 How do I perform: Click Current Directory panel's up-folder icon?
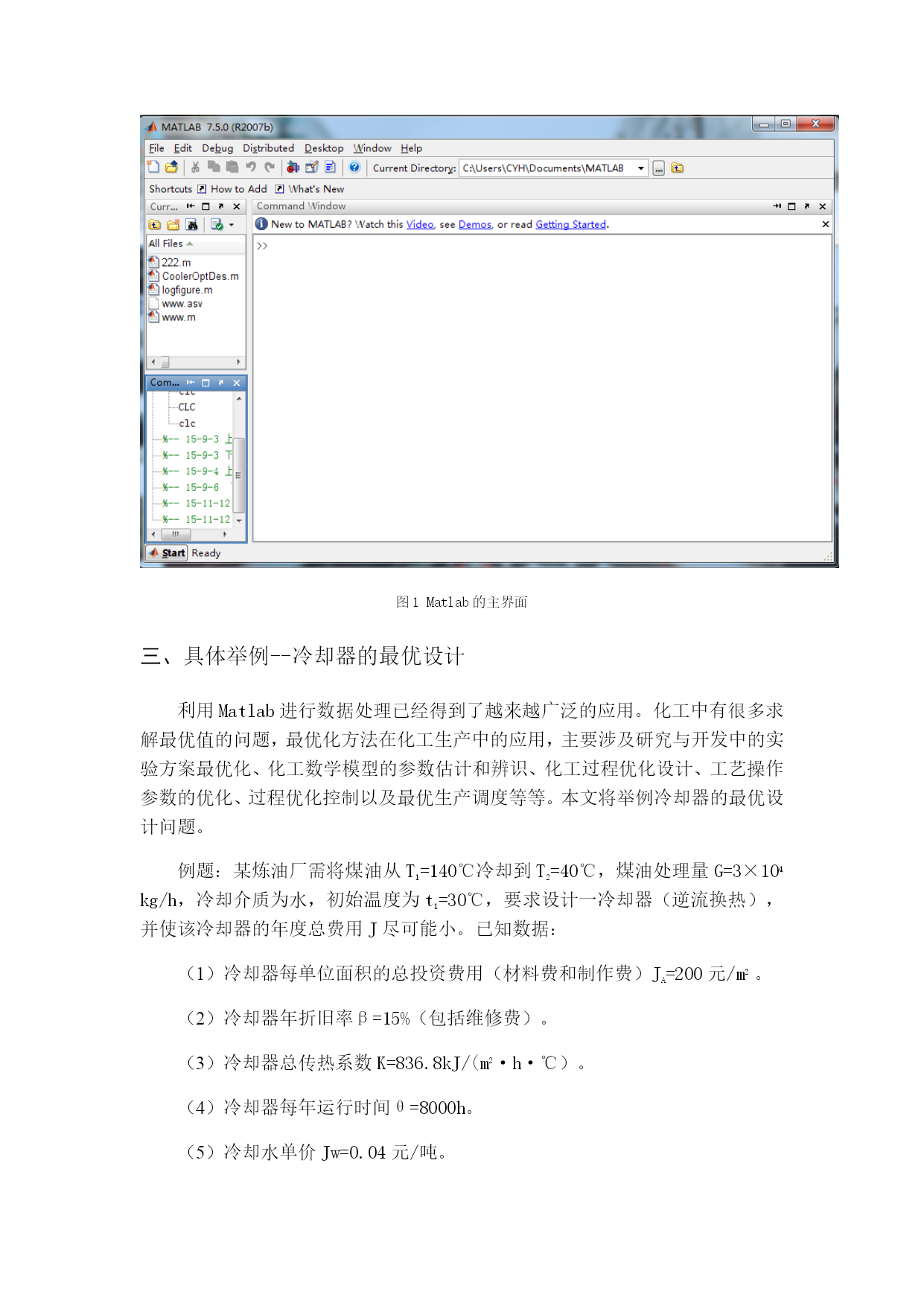tap(155, 224)
